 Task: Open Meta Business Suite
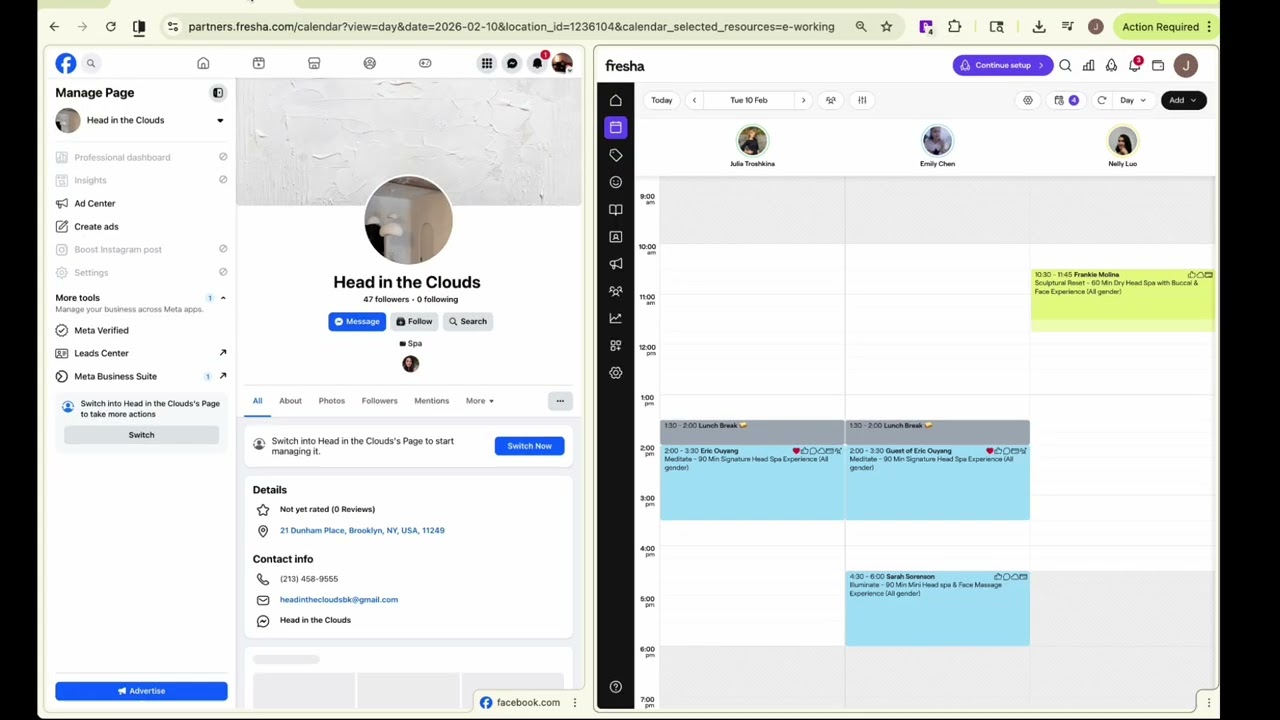(x=141, y=376)
